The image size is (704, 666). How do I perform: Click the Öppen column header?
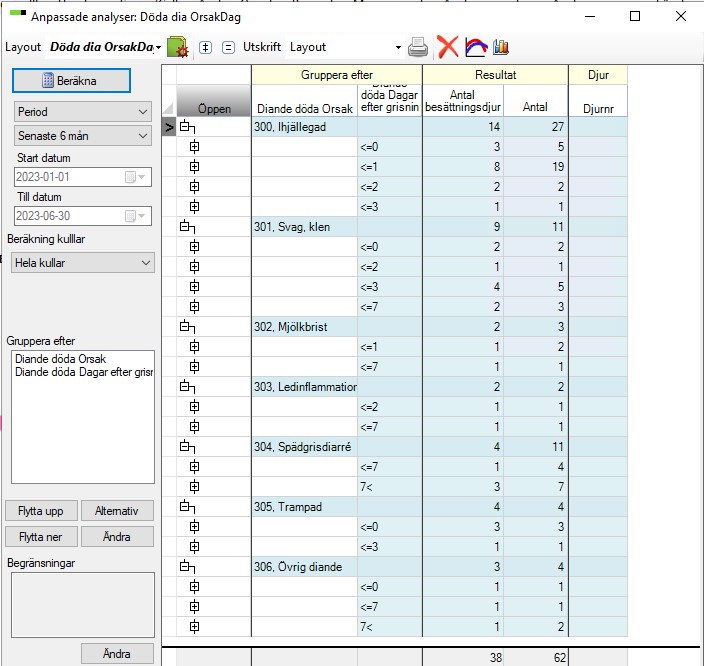coord(214,101)
